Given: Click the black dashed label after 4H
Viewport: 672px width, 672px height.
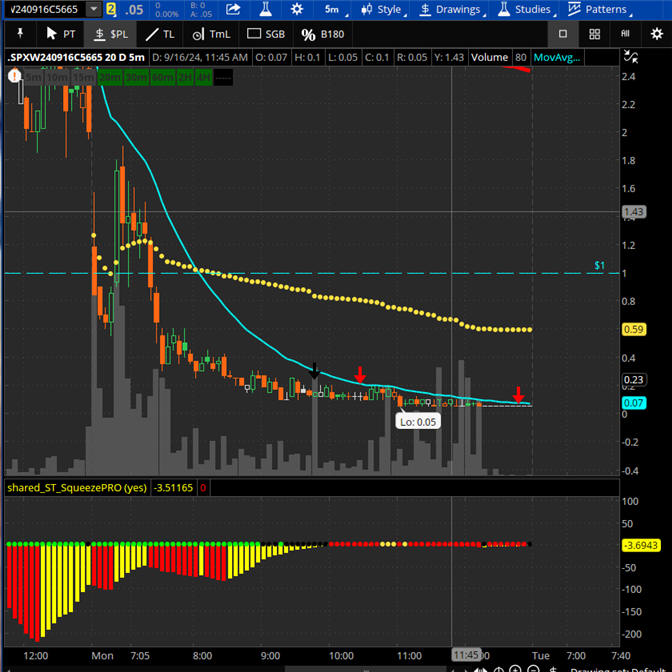Looking at the screenshot, I should (223, 78).
